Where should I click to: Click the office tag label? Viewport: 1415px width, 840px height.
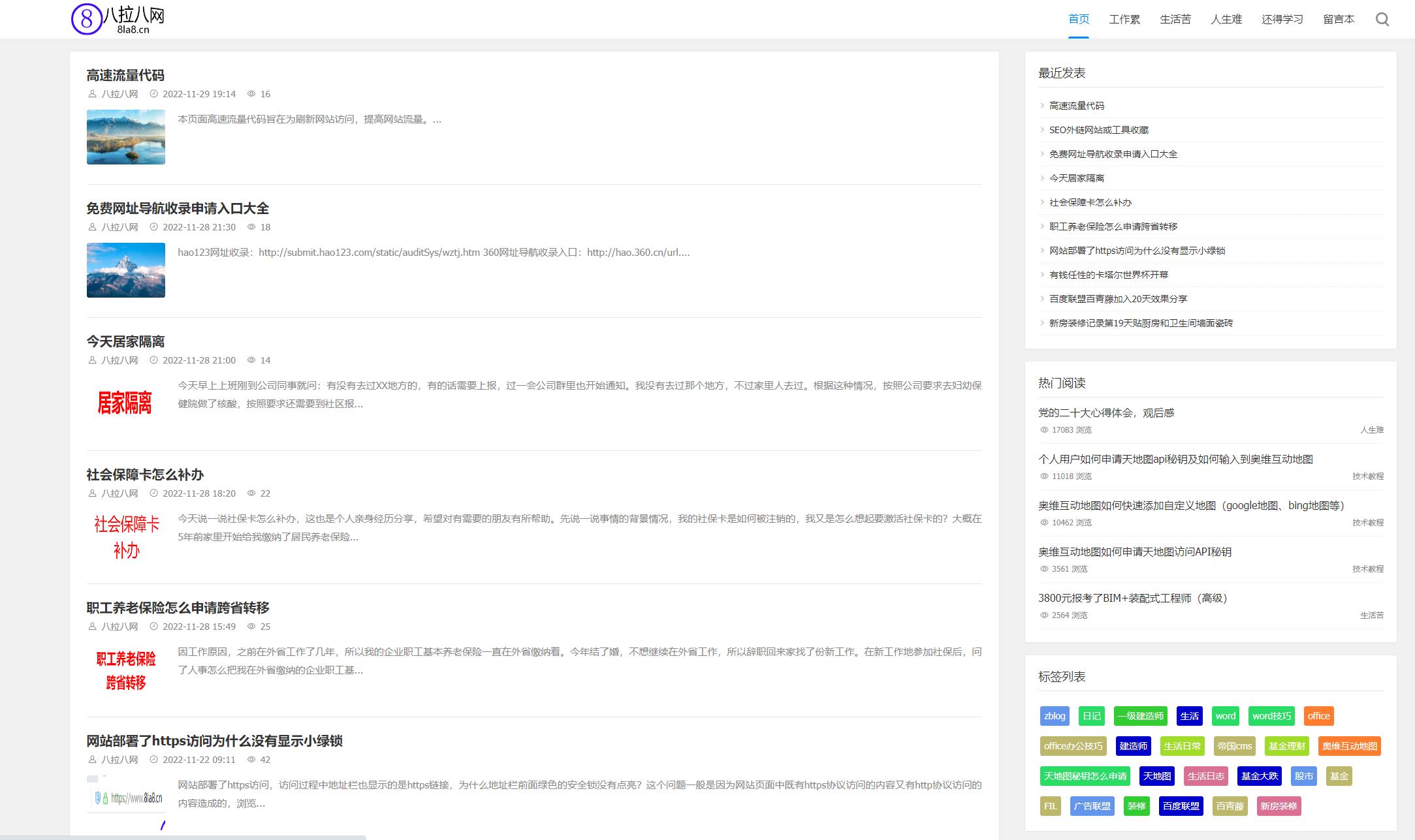[1318, 715]
